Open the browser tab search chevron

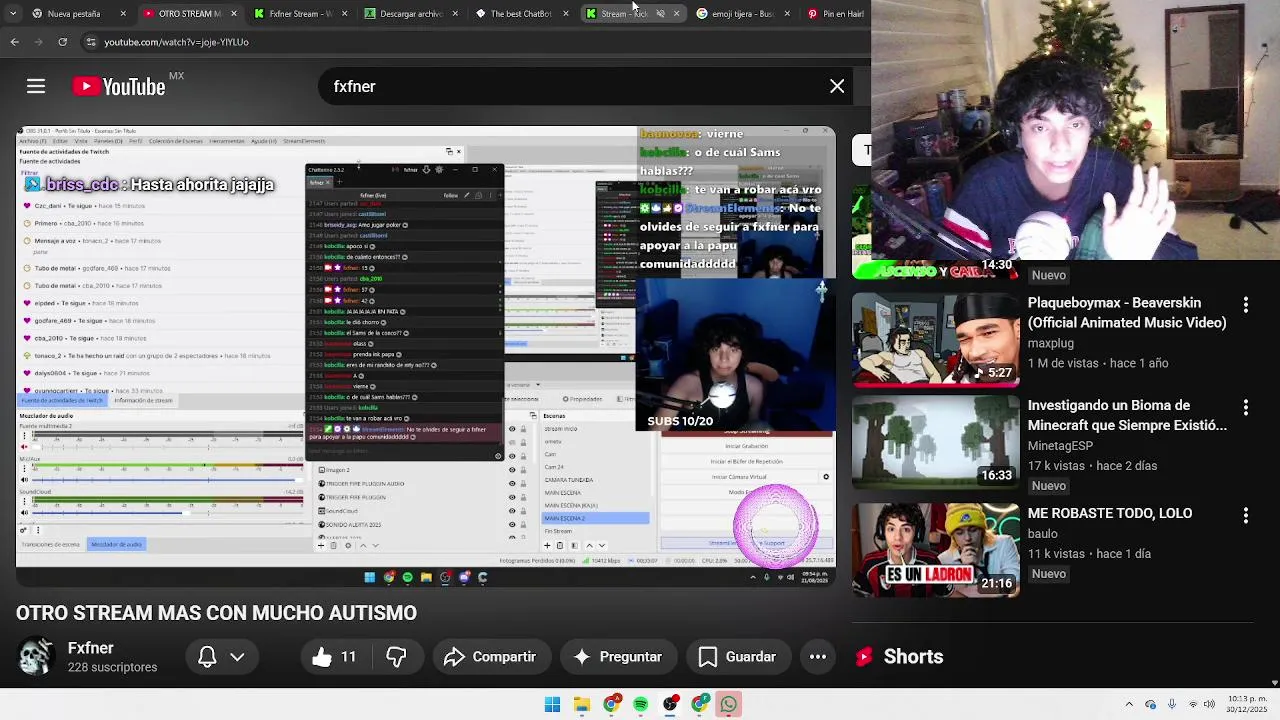point(12,14)
